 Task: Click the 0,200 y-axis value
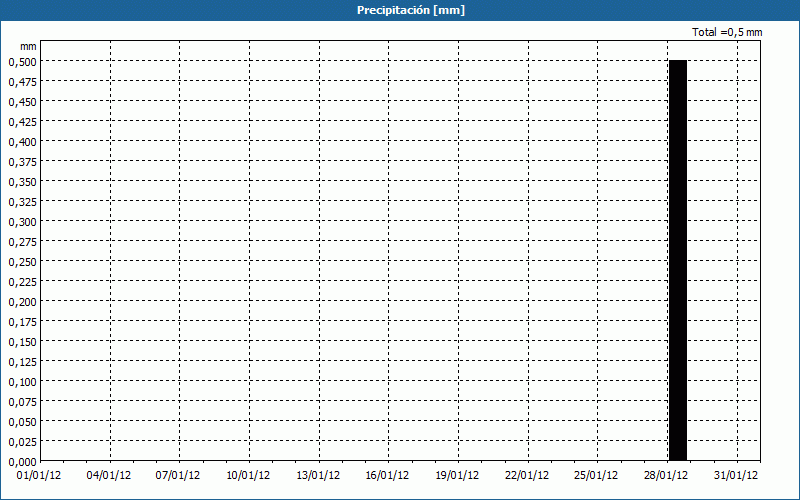pos(23,302)
